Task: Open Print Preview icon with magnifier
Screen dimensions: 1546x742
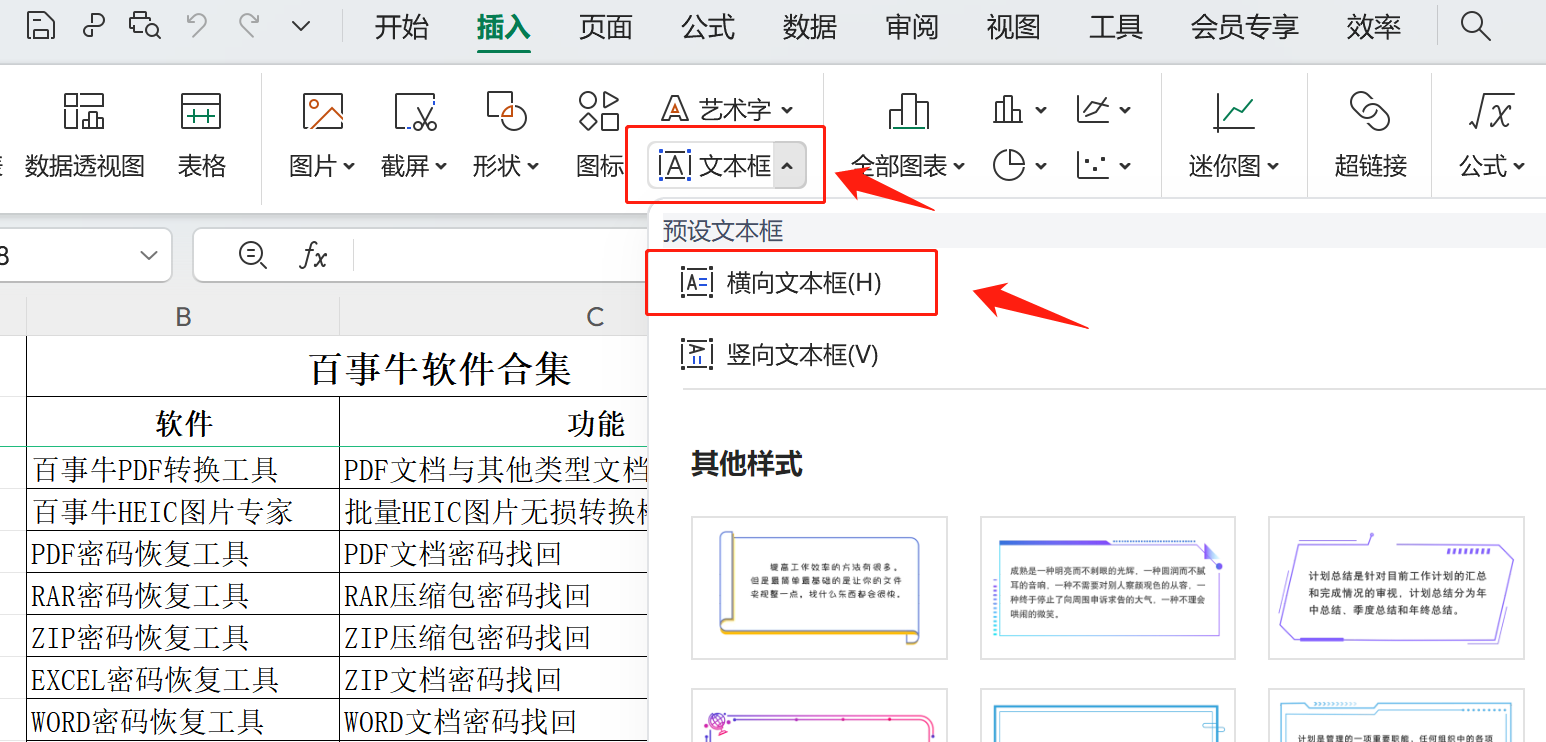Action: click(145, 26)
